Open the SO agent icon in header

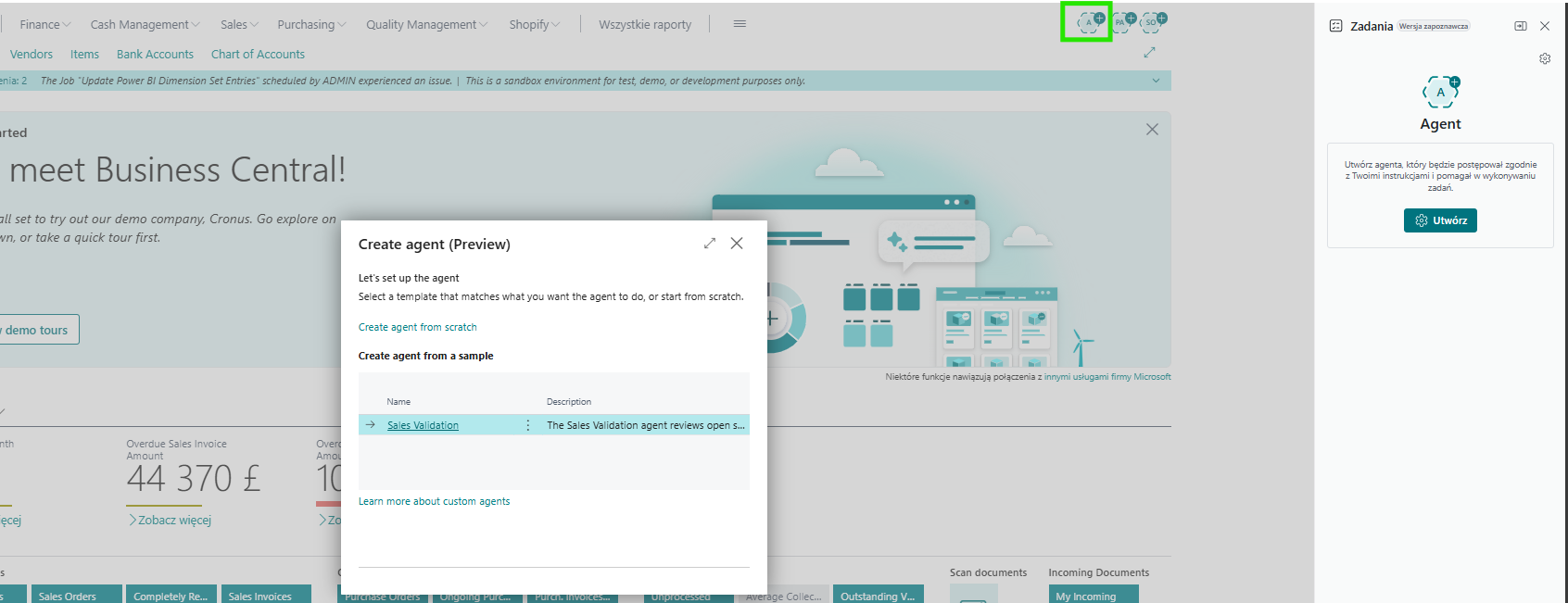[x=1154, y=21]
